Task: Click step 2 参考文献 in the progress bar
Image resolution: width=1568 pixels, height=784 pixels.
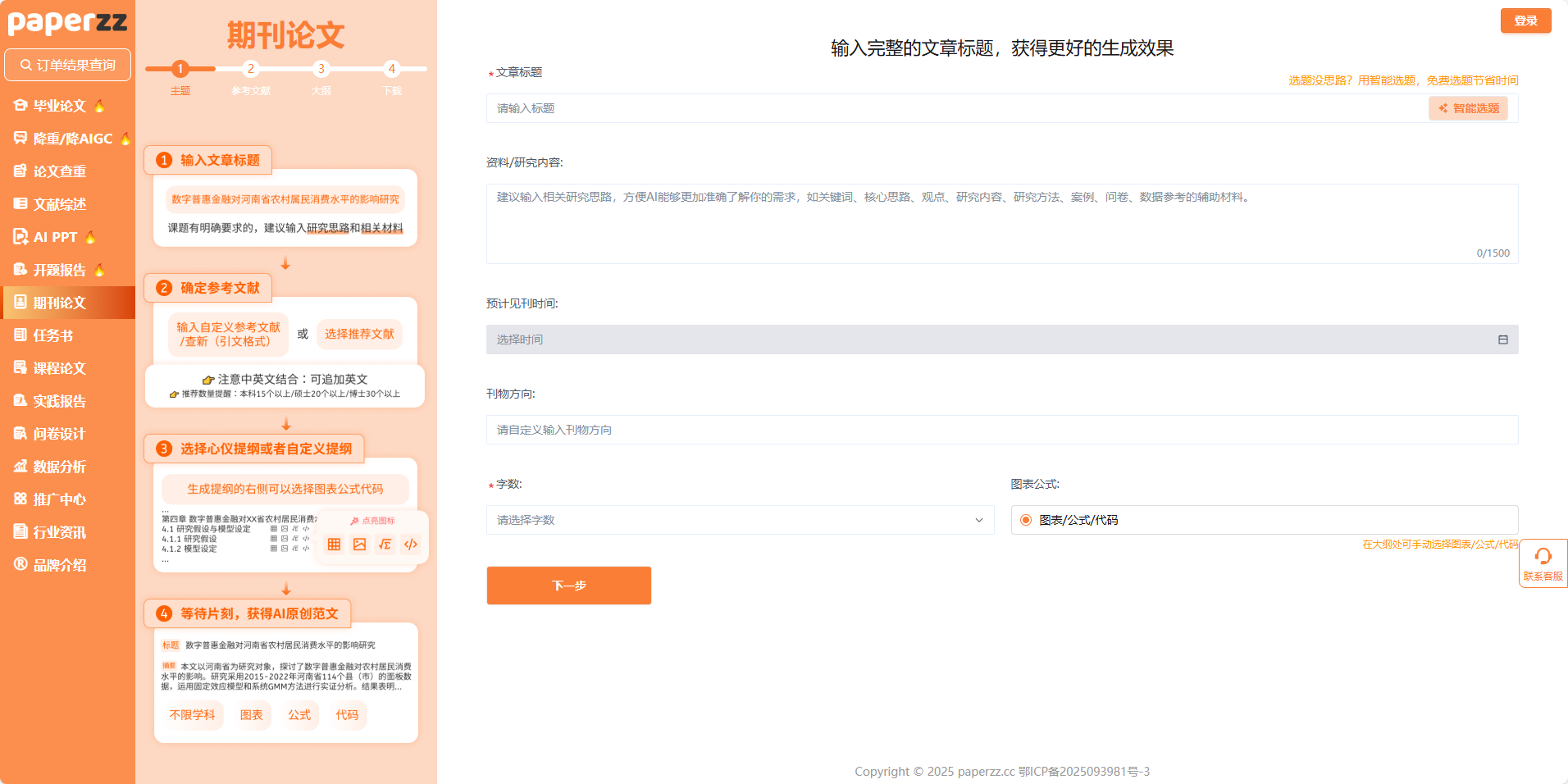Action: tap(251, 69)
